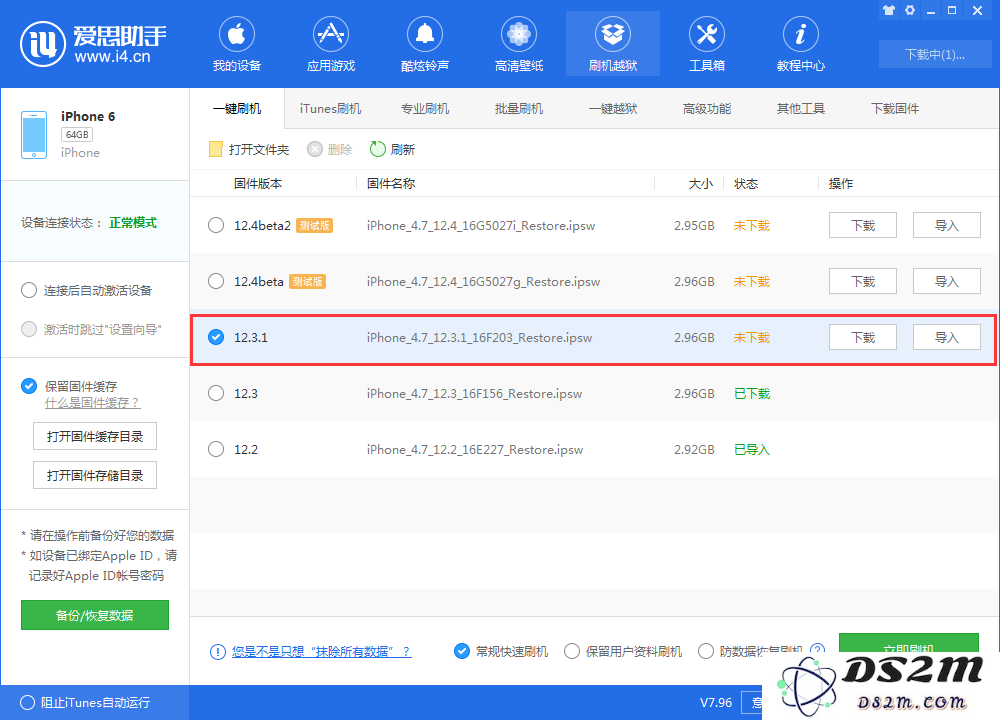Switch to 专业刷机 tab
This screenshot has height=720, width=1000.
(x=425, y=108)
